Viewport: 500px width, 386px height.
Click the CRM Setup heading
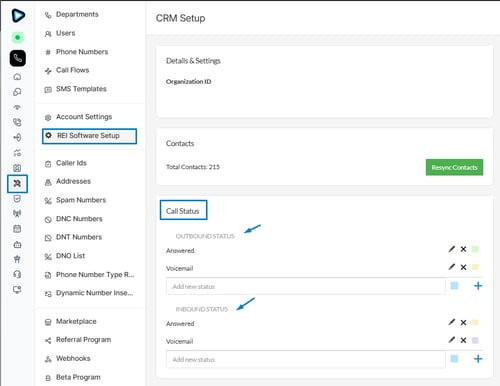click(x=180, y=18)
